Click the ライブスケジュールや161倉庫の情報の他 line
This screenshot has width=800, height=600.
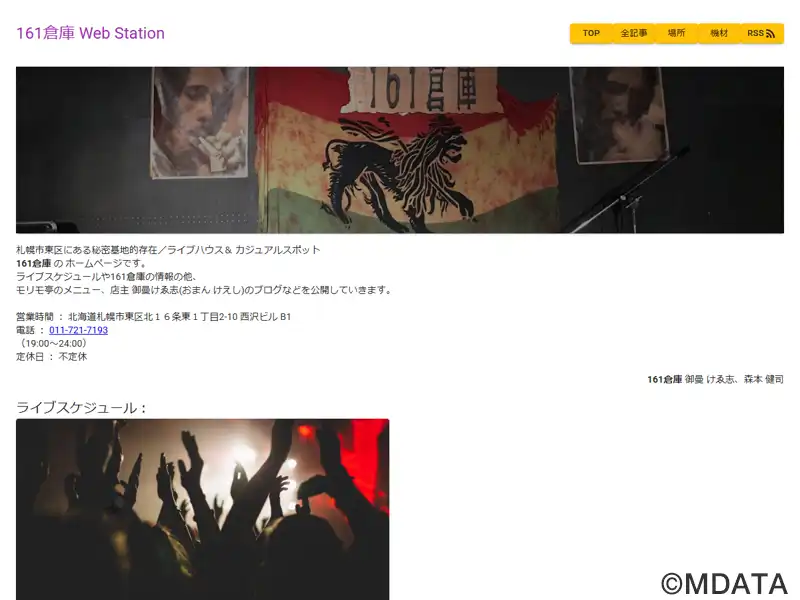[x=107, y=277]
